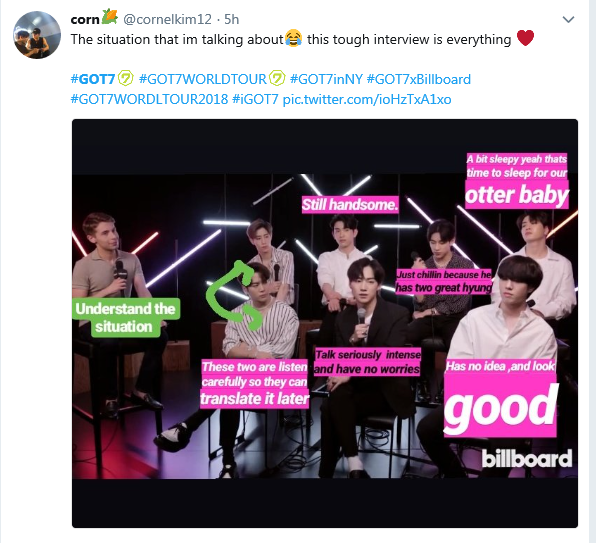
Task: Visit the @cornelkim12 handle
Action: [x=167, y=19]
